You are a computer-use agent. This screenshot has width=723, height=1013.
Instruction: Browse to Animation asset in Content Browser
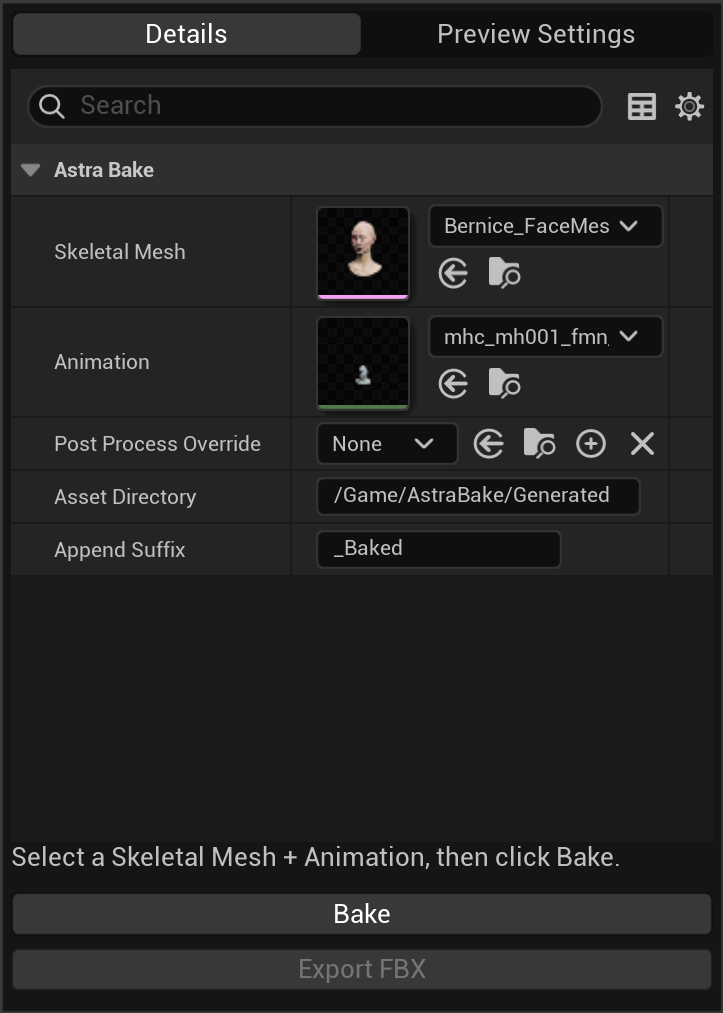click(x=504, y=383)
